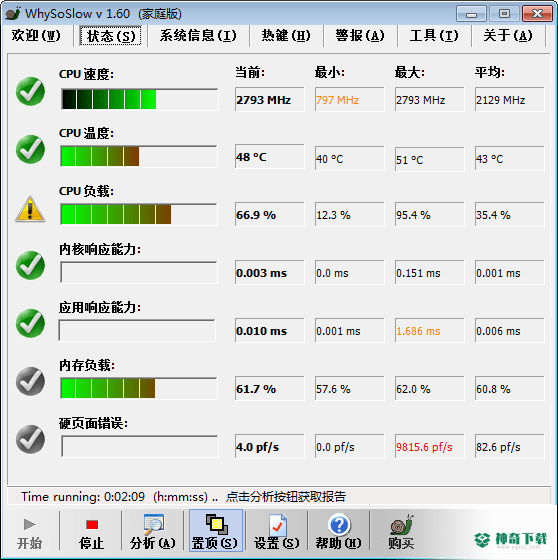Click the average 2129 MHz value
Screen dimensions: 558x560
[x=510, y=99]
